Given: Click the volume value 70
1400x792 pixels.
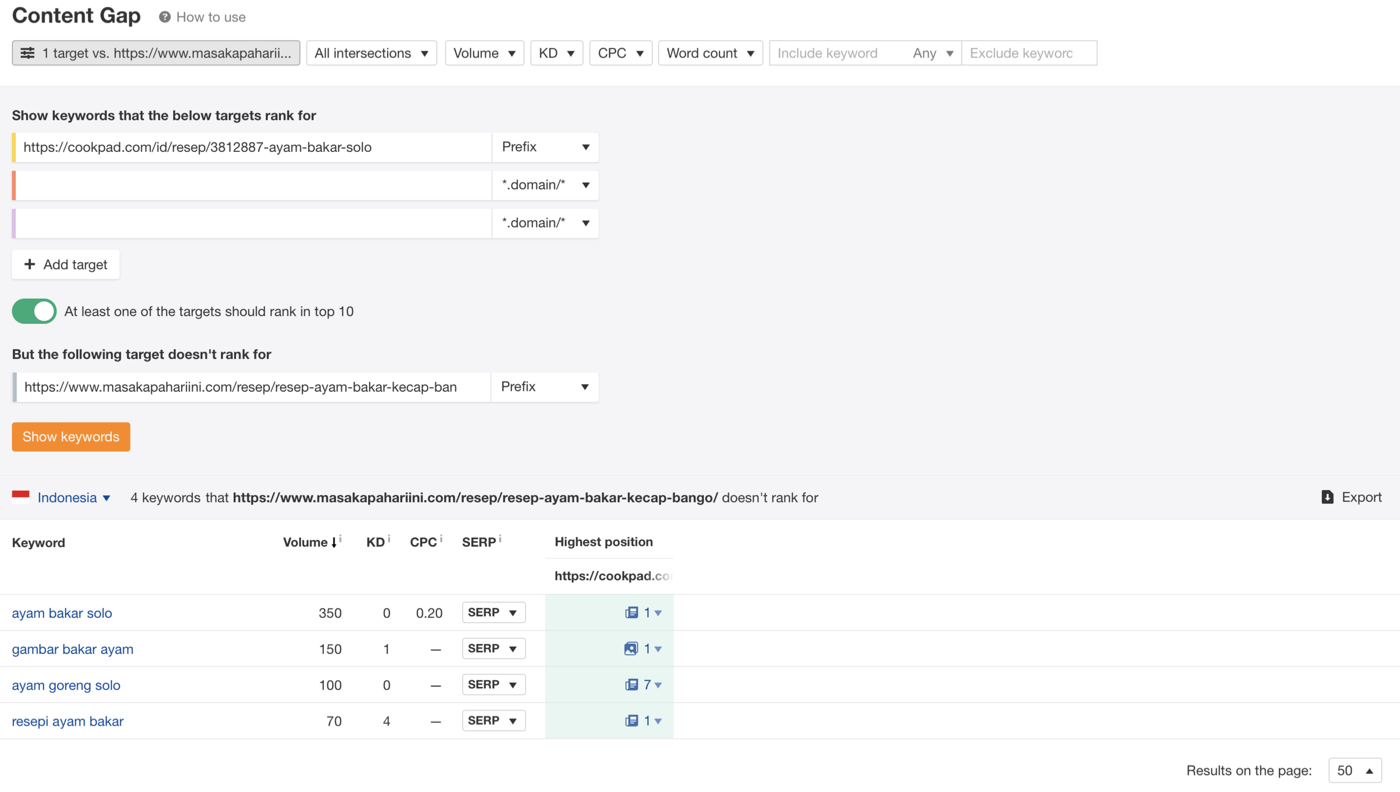Looking at the screenshot, I should [334, 721].
